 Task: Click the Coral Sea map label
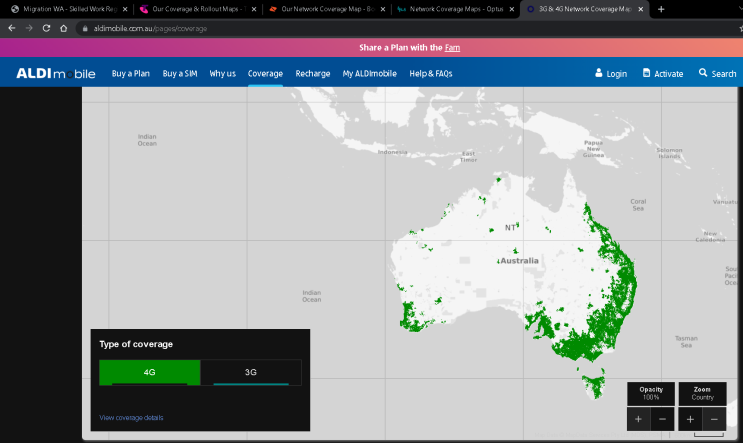tap(638, 205)
